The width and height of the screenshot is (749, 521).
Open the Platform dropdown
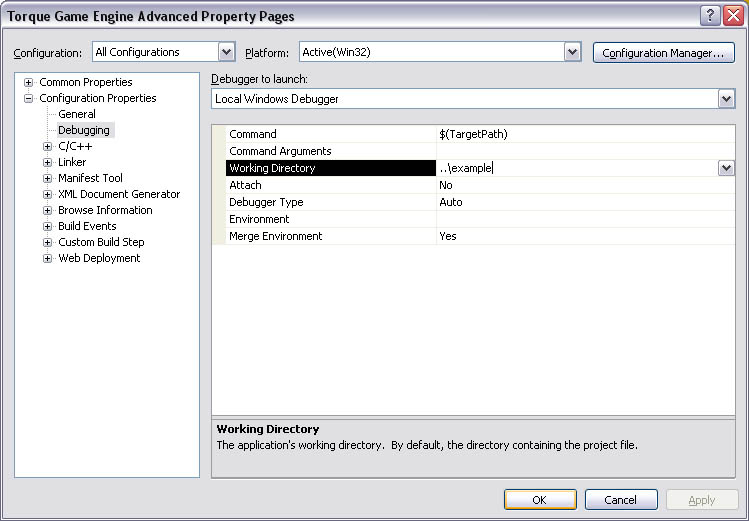[x=572, y=52]
